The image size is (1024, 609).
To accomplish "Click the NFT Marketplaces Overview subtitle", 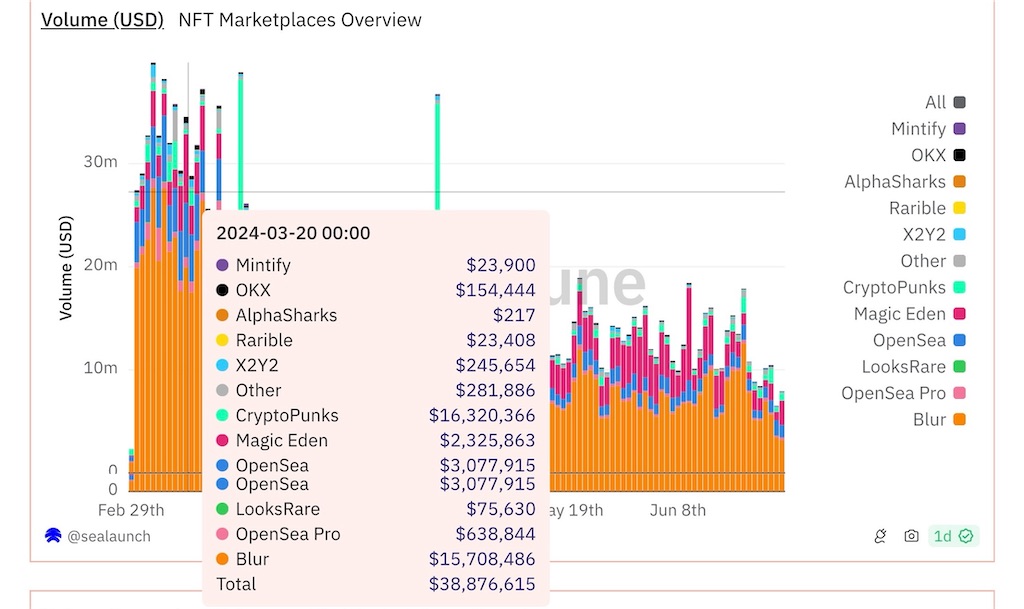I will click(300, 20).
